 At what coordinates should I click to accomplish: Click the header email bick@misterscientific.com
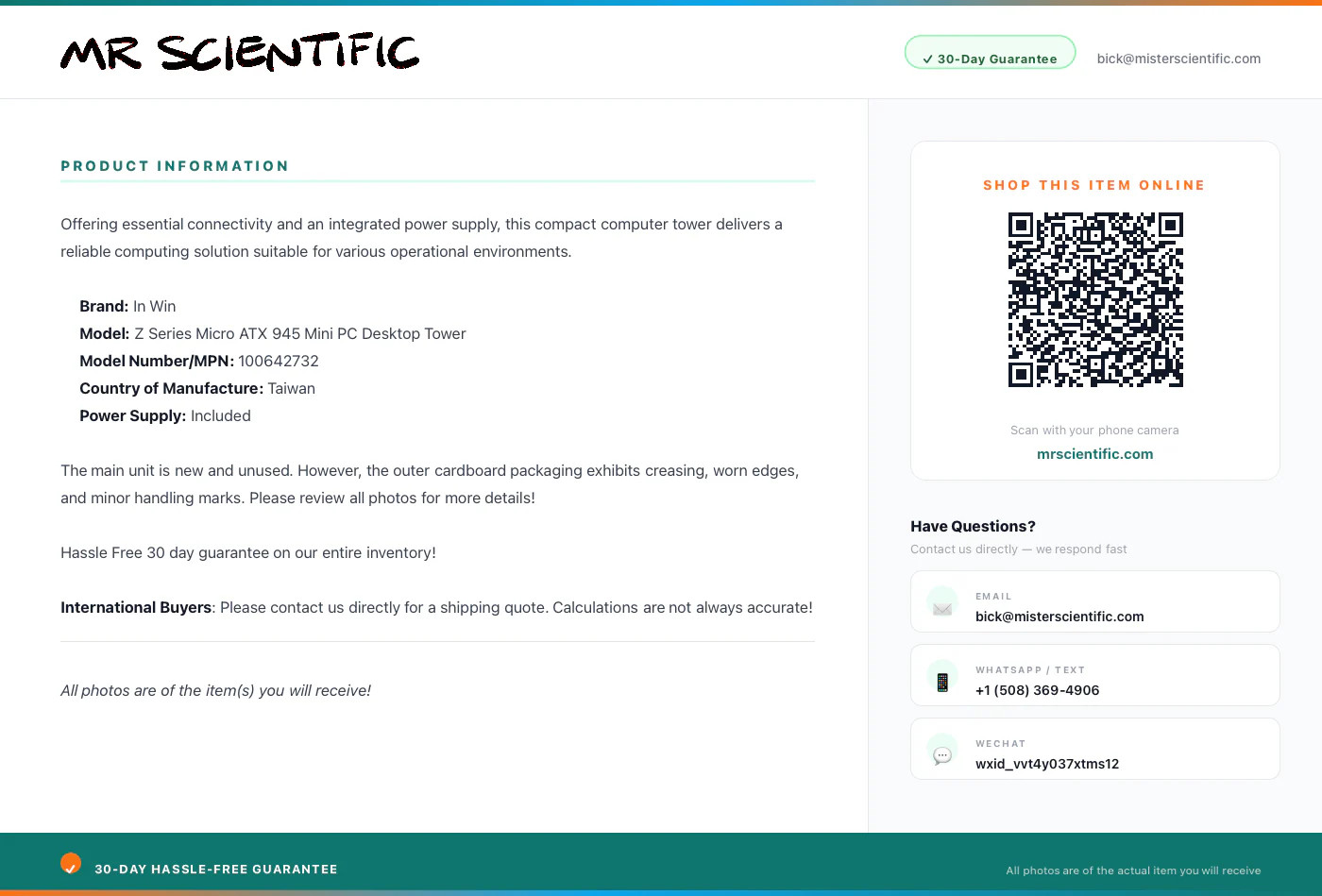pyautogui.click(x=1178, y=59)
